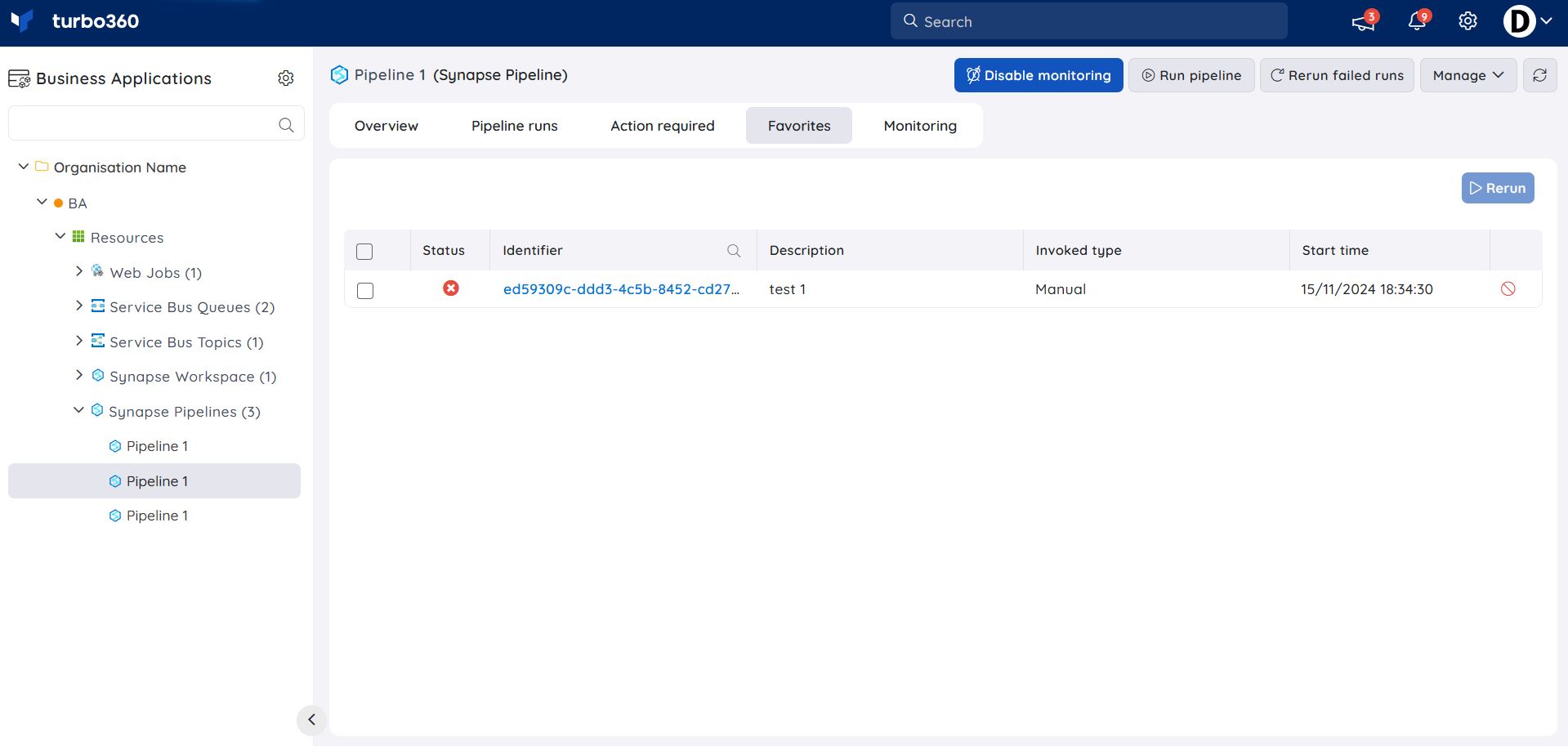
Task: Select third Pipeline 1 tree item
Action: click(157, 516)
